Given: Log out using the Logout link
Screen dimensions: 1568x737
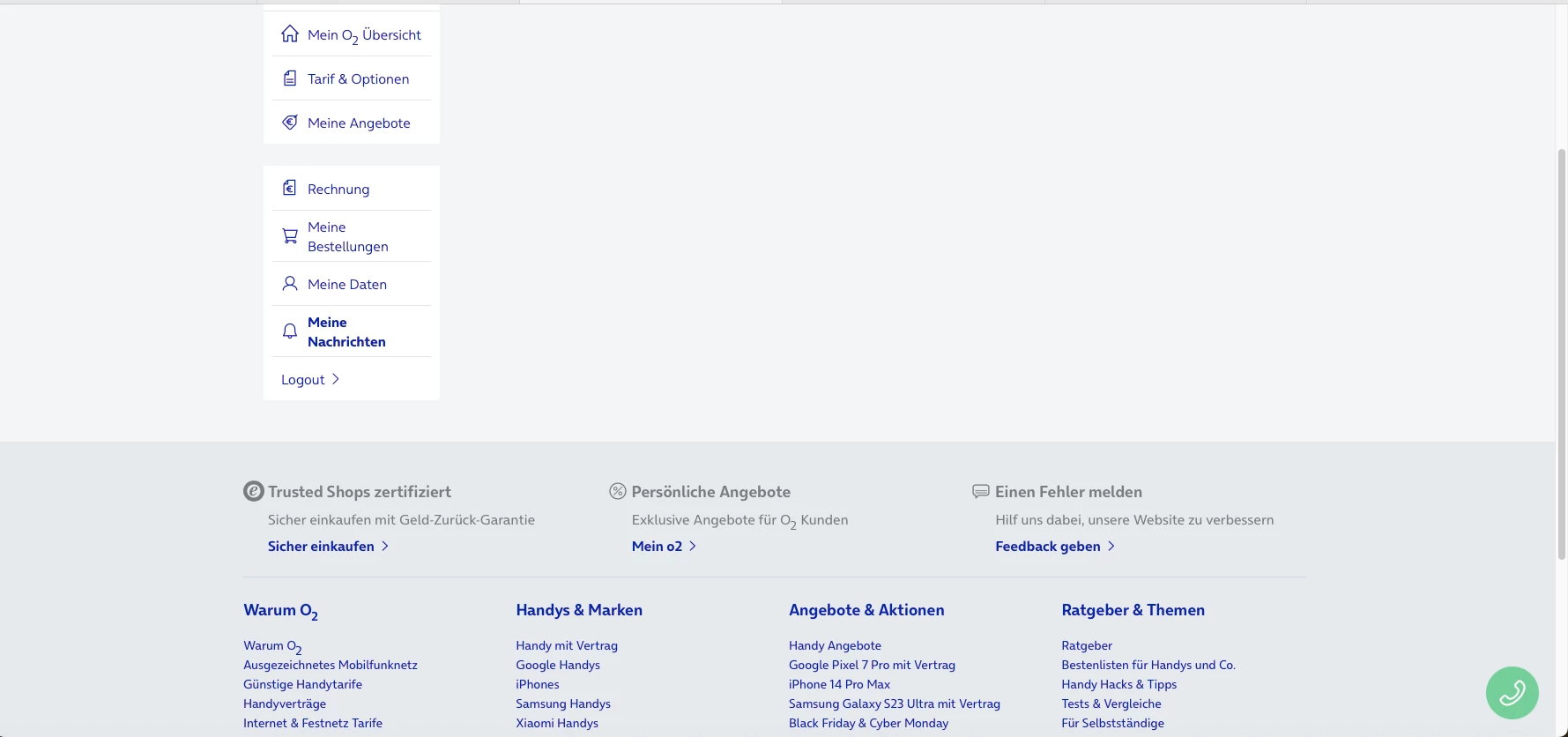Looking at the screenshot, I should [303, 380].
